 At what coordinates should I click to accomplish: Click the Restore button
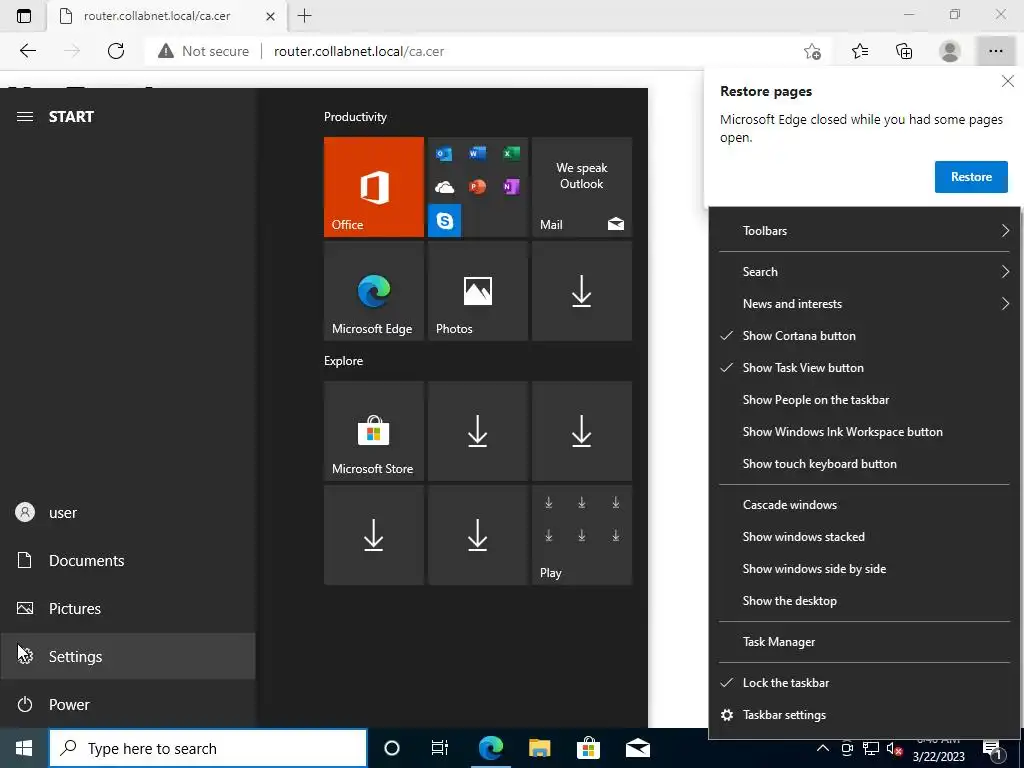971,177
